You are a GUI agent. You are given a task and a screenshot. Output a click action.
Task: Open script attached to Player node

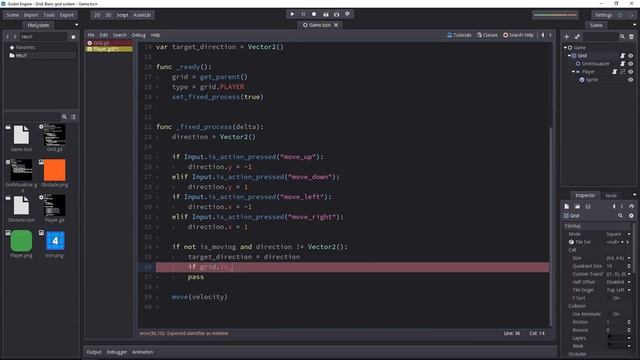click(x=615, y=72)
